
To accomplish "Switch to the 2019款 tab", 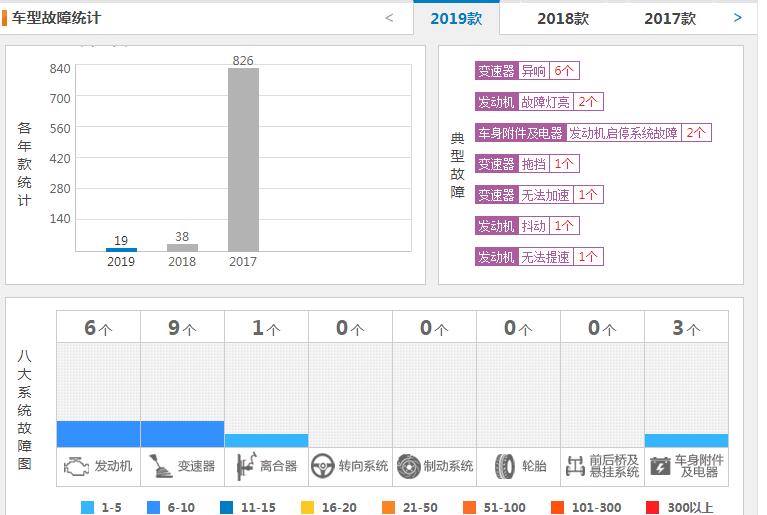I will click(x=456, y=18).
